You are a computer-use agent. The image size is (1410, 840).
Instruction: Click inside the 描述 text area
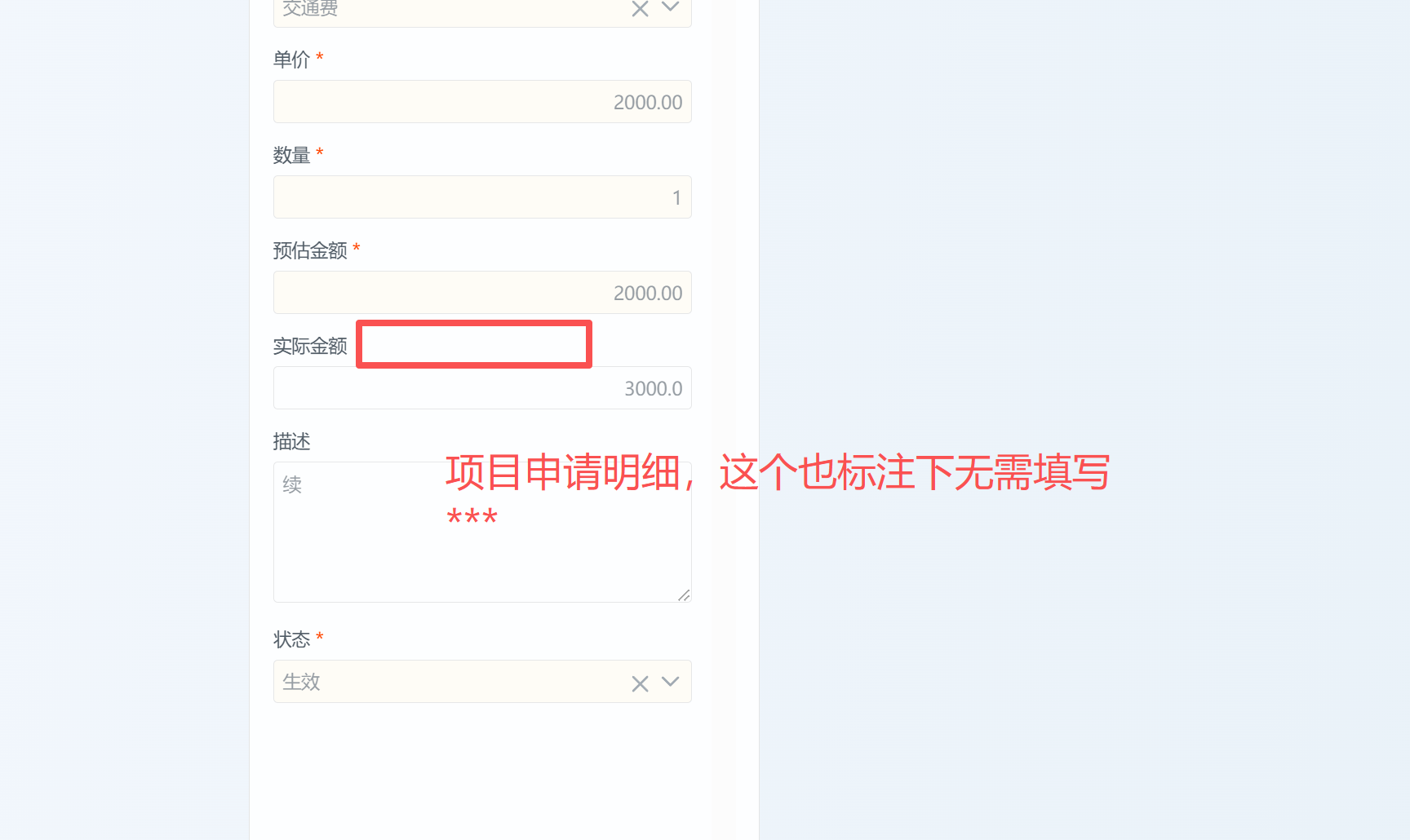click(482, 533)
